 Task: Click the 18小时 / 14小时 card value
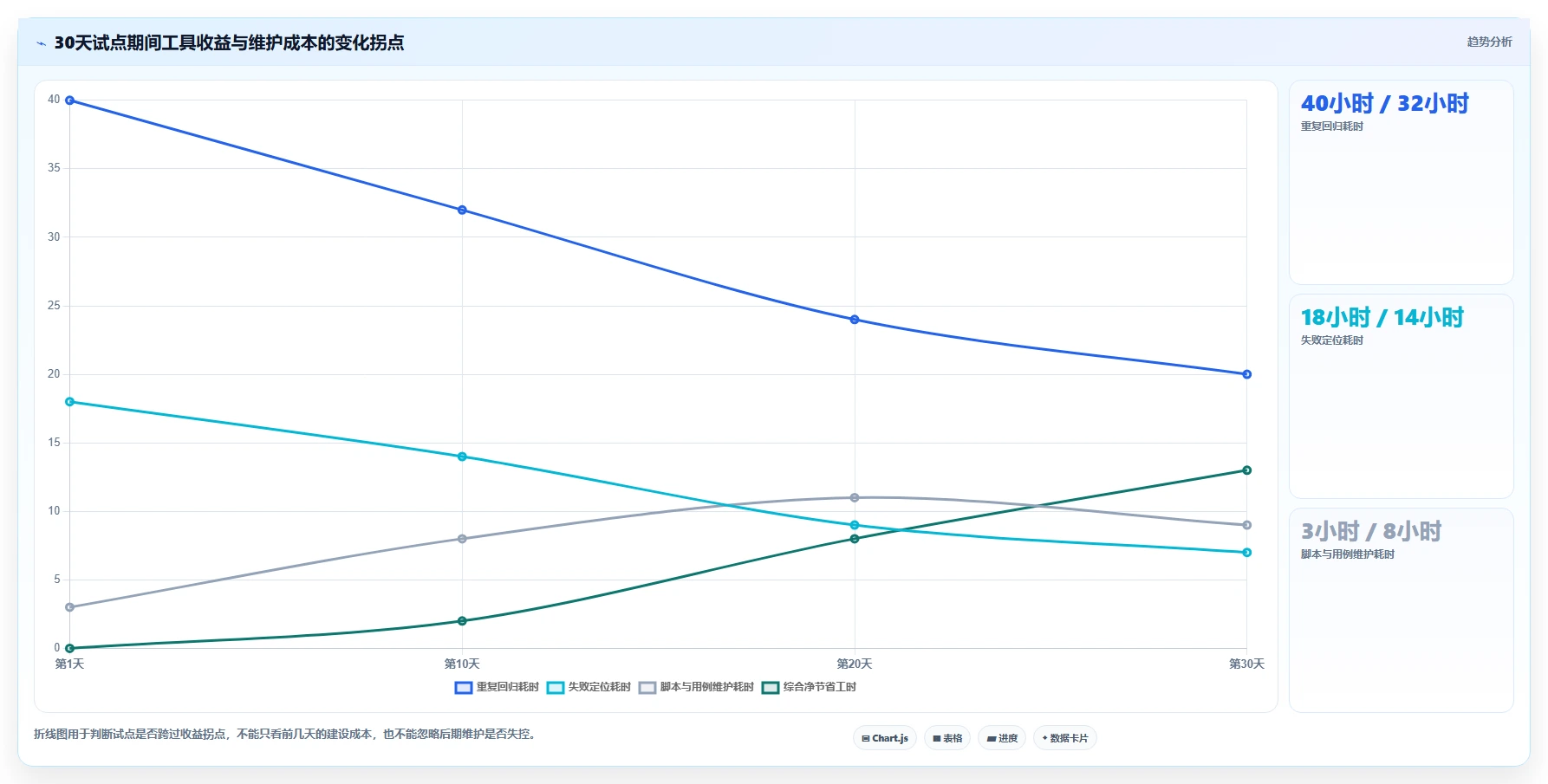pyautogui.click(x=1382, y=318)
